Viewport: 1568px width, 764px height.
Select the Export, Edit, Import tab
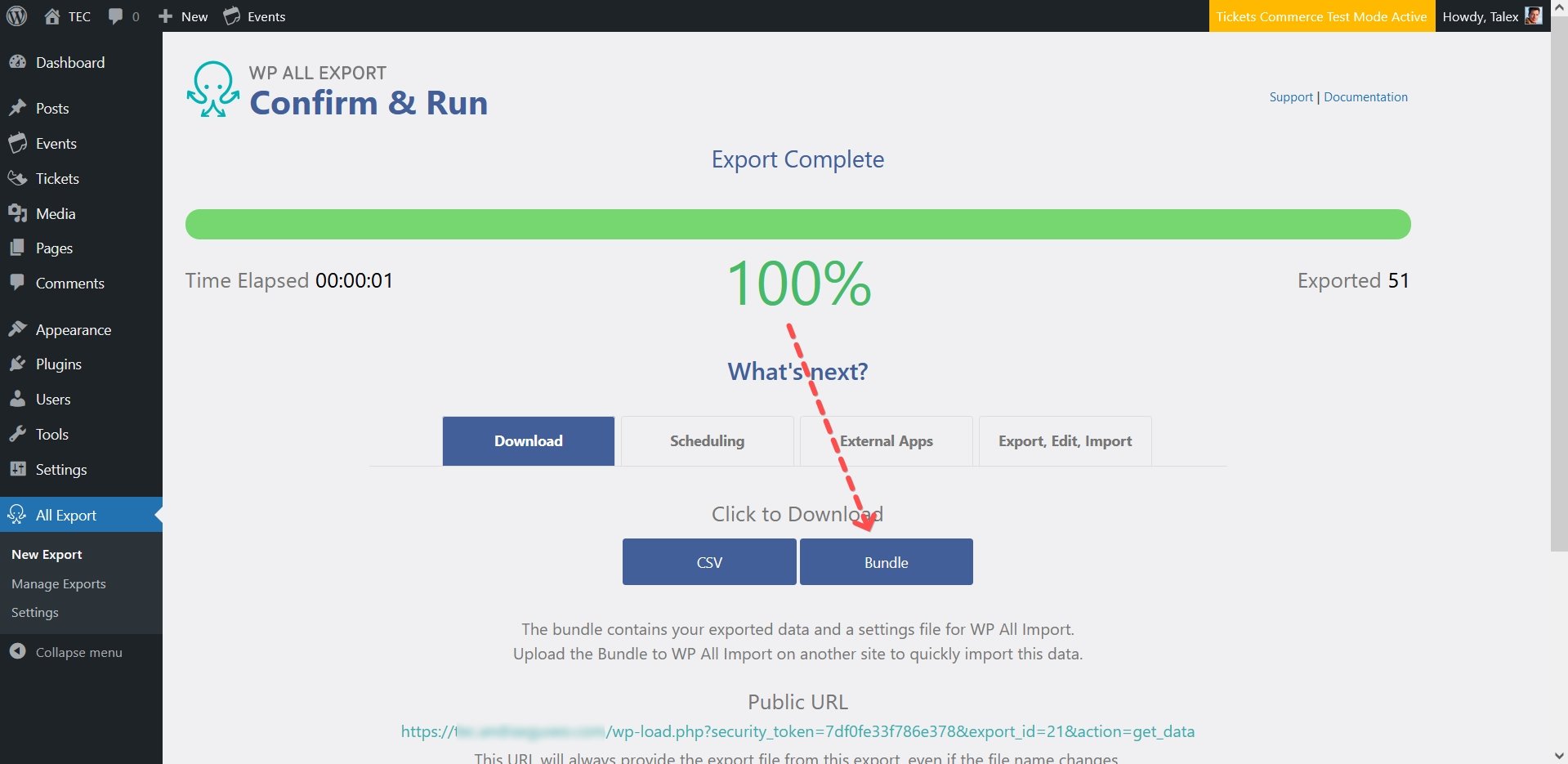click(x=1065, y=440)
